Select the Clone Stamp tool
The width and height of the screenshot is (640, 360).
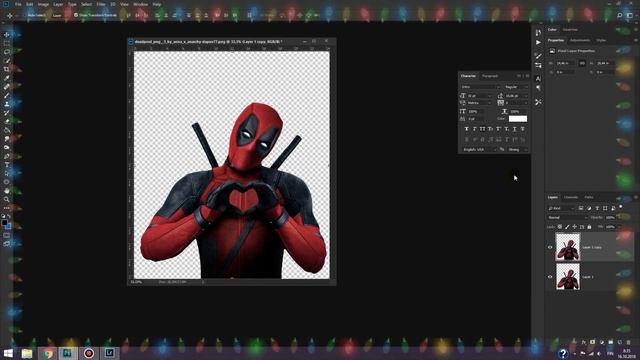coord(7,104)
